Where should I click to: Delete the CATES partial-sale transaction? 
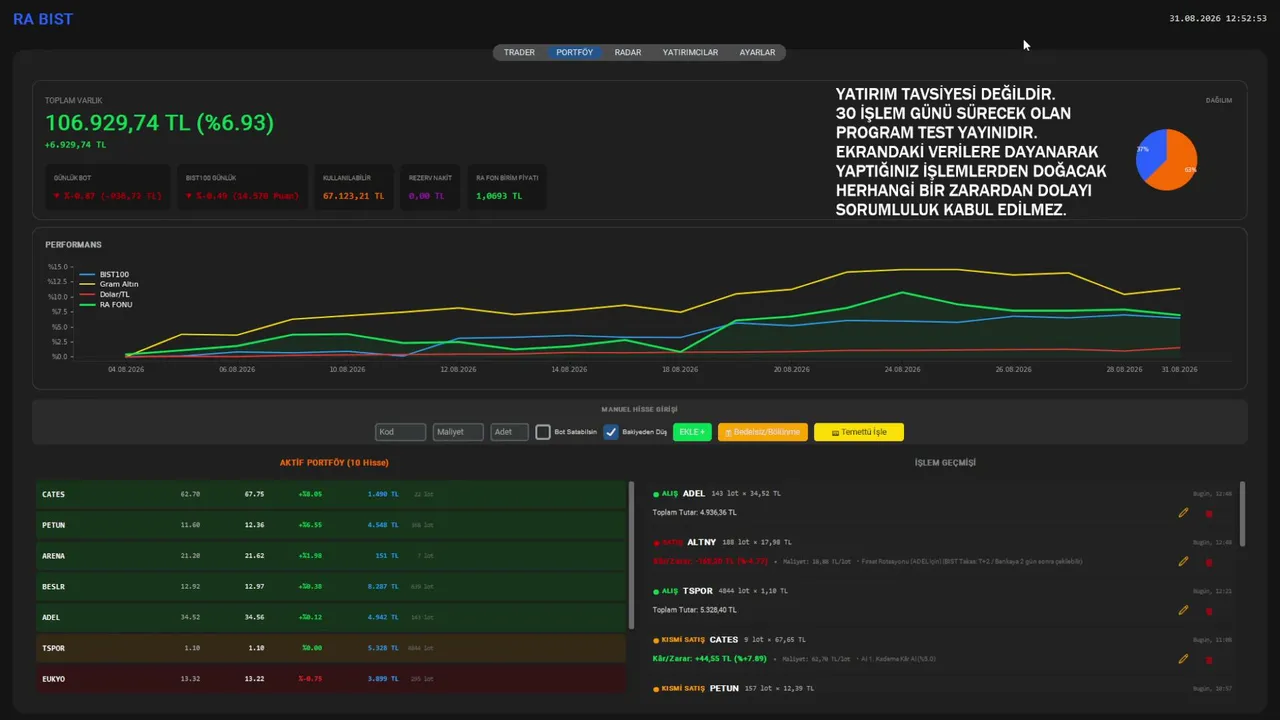(x=1208, y=660)
